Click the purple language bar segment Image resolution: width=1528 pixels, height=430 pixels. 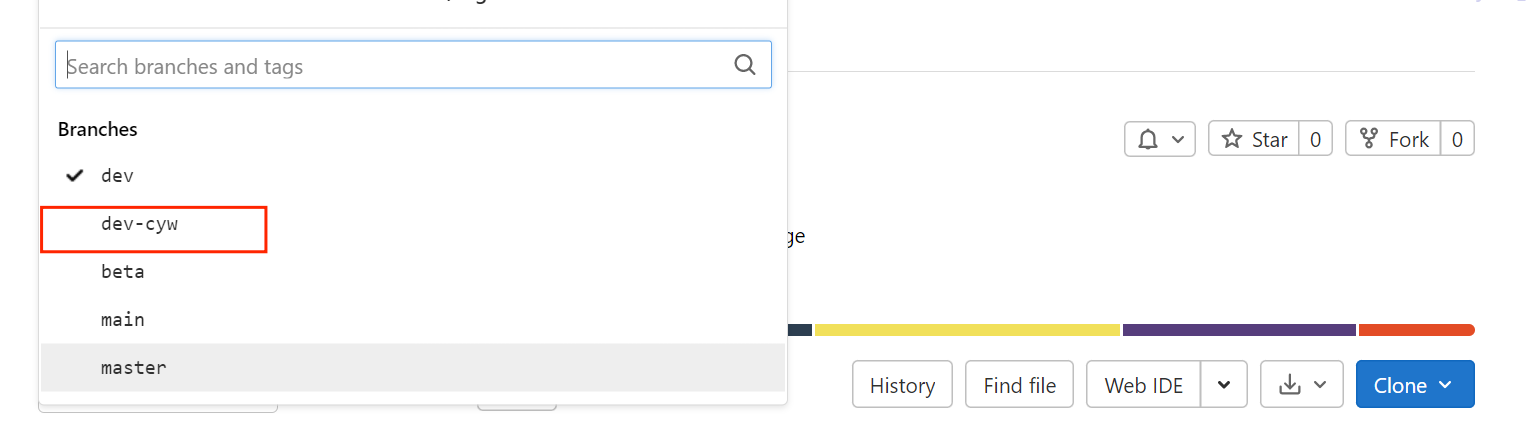coord(1238,330)
